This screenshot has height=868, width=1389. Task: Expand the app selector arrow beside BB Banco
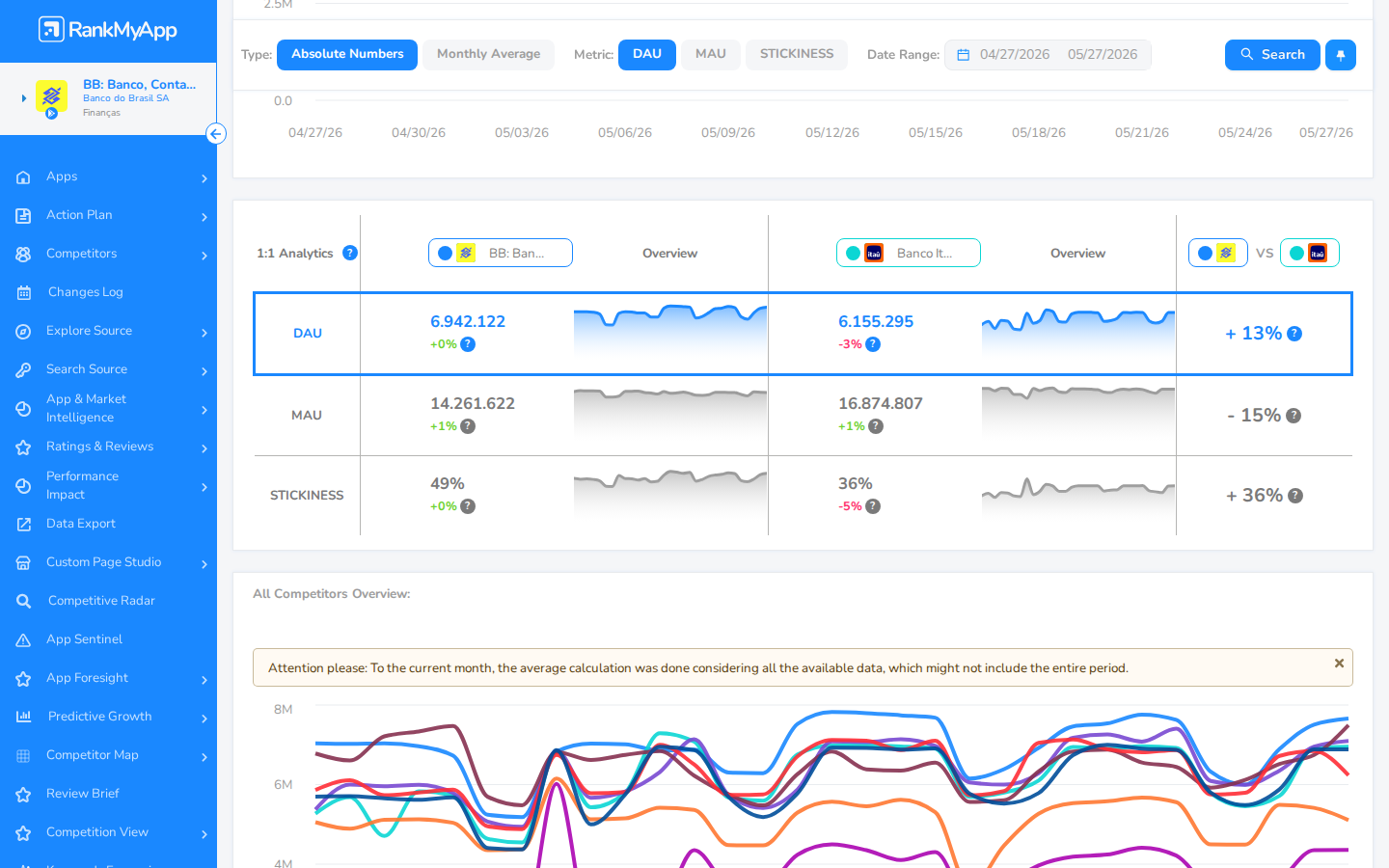pyautogui.click(x=24, y=98)
